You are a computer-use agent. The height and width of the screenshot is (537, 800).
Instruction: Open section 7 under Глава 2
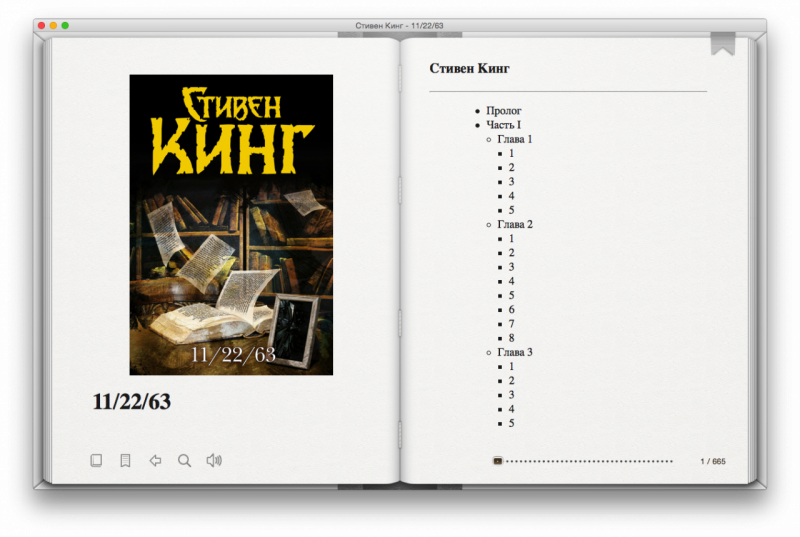[x=511, y=324]
